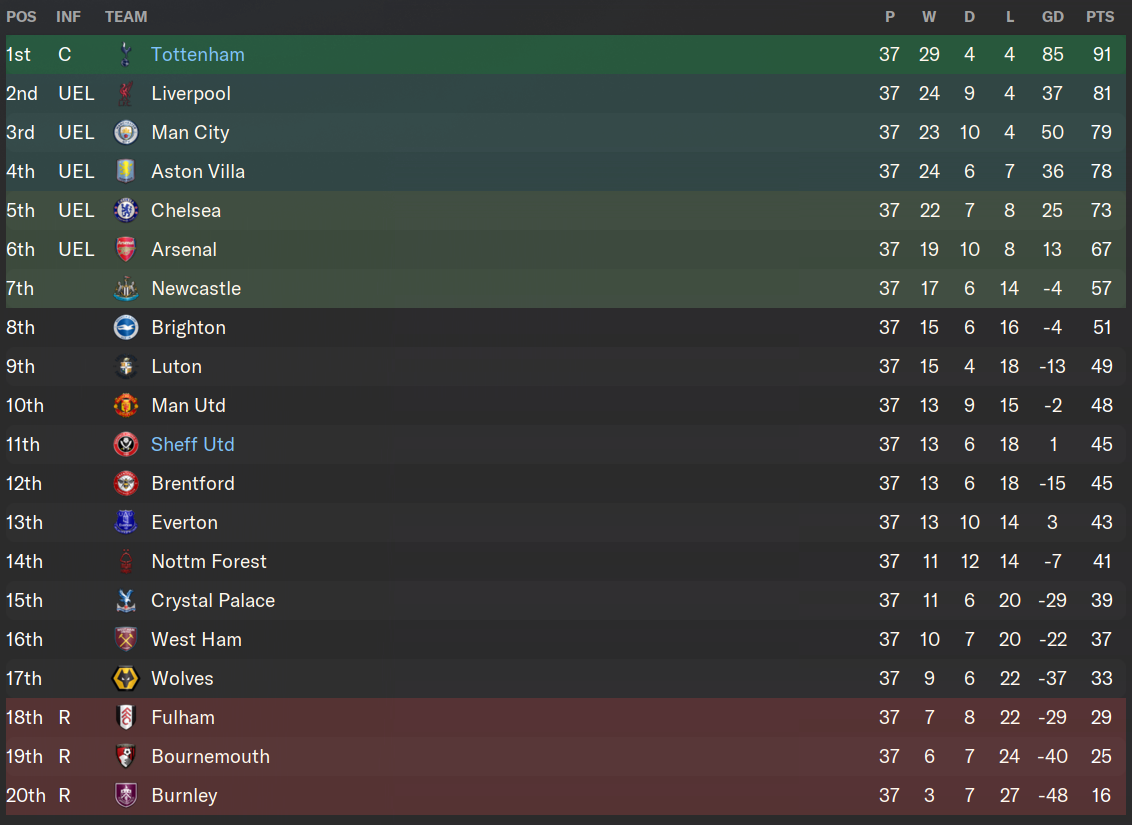Open the Tottenham team link
This screenshot has width=1132, height=825.
[x=197, y=54]
